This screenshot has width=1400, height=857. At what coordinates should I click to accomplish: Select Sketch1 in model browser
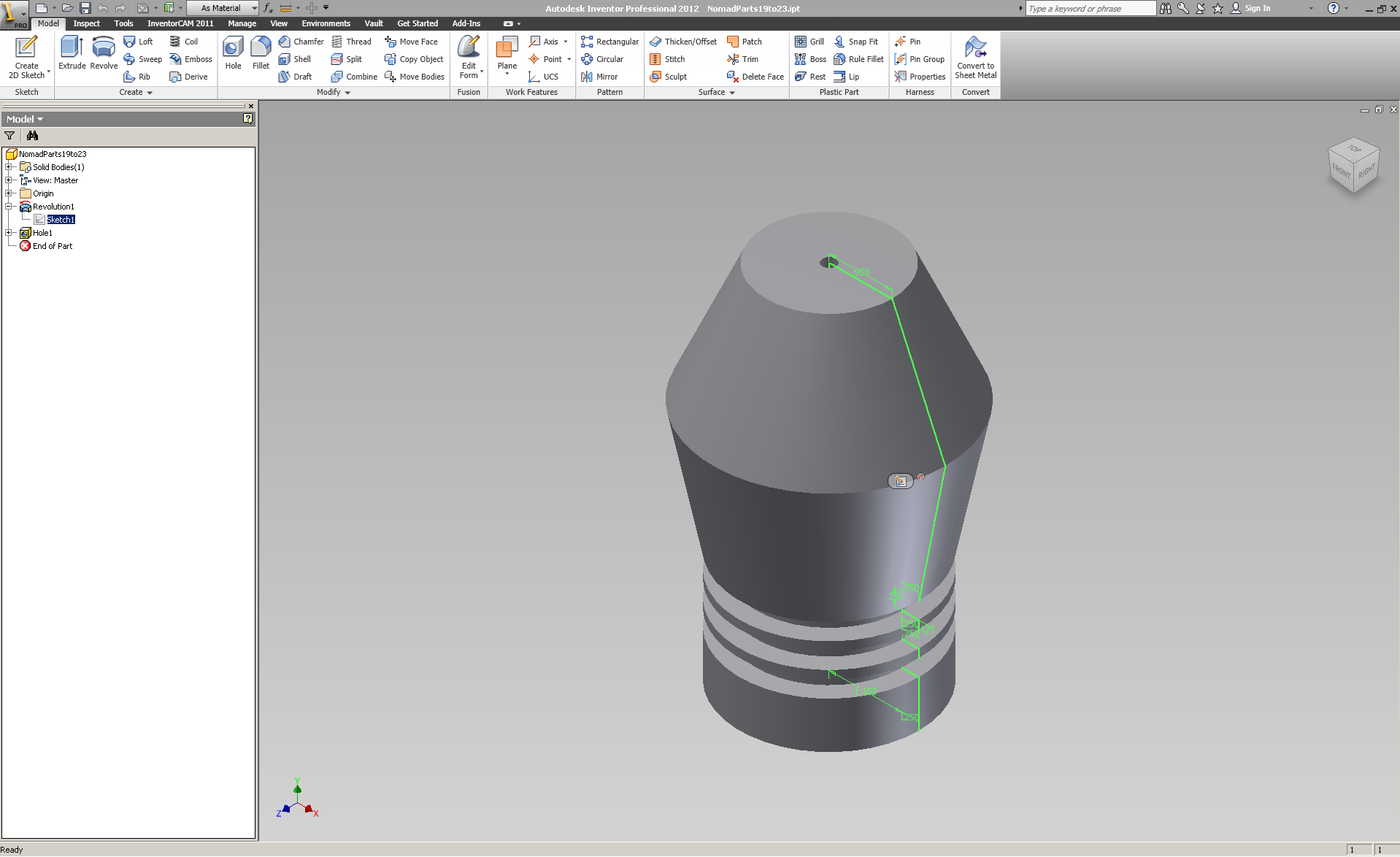click(x=61, y=220)
